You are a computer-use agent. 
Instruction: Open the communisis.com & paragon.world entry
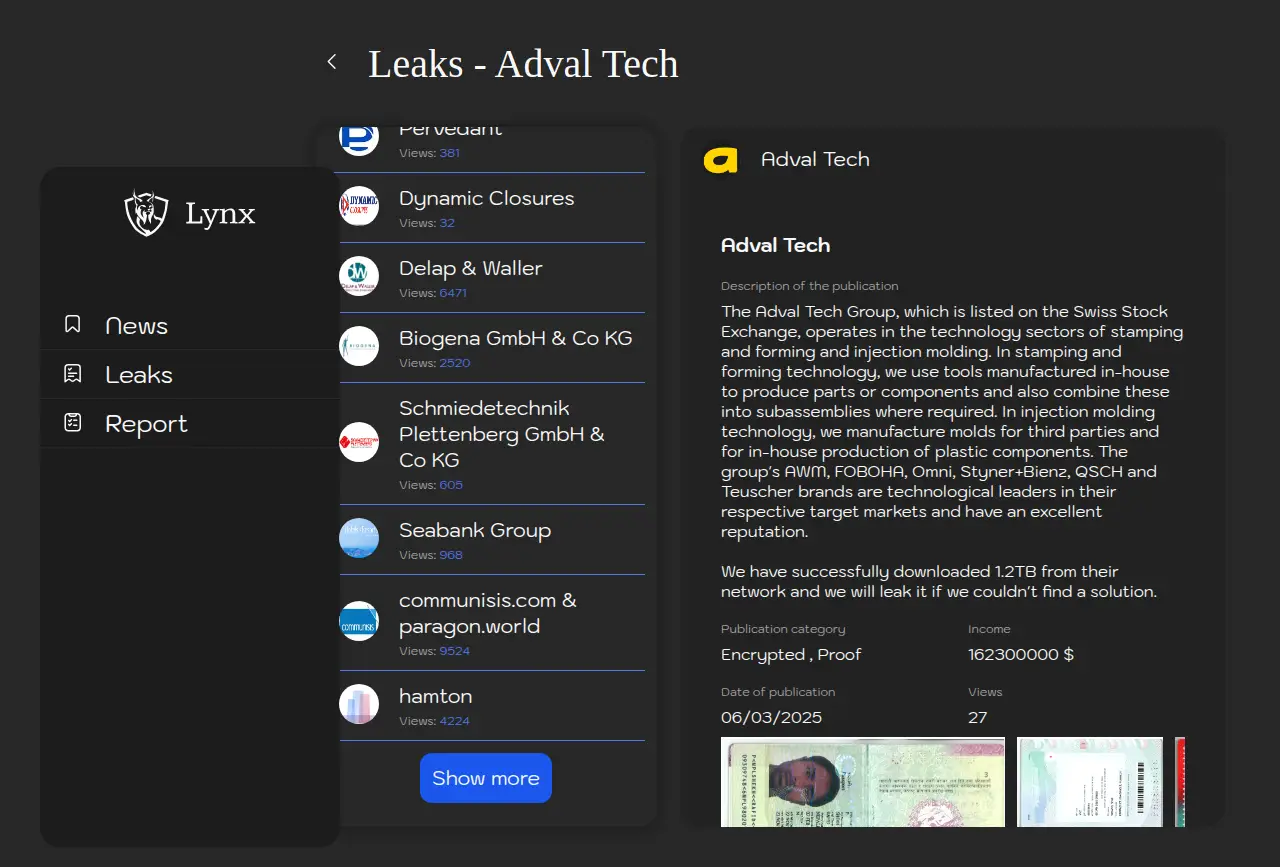coord(488,613)
